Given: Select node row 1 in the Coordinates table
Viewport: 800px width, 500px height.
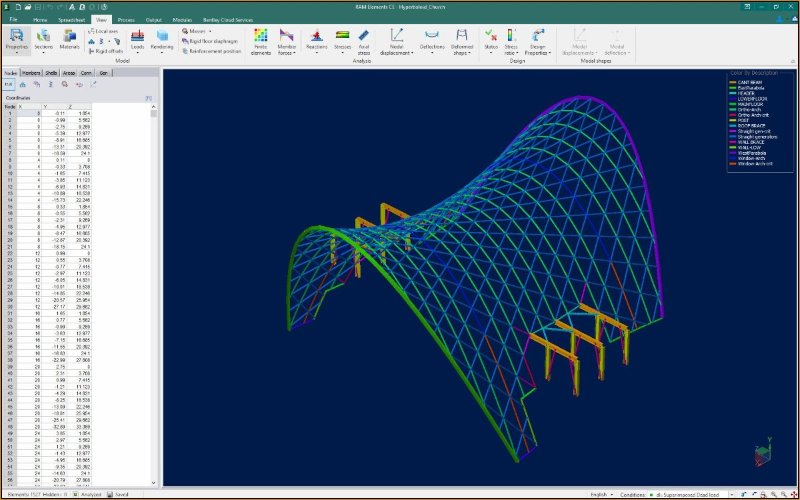Looking at the screenshot, I should click(10, 114).
